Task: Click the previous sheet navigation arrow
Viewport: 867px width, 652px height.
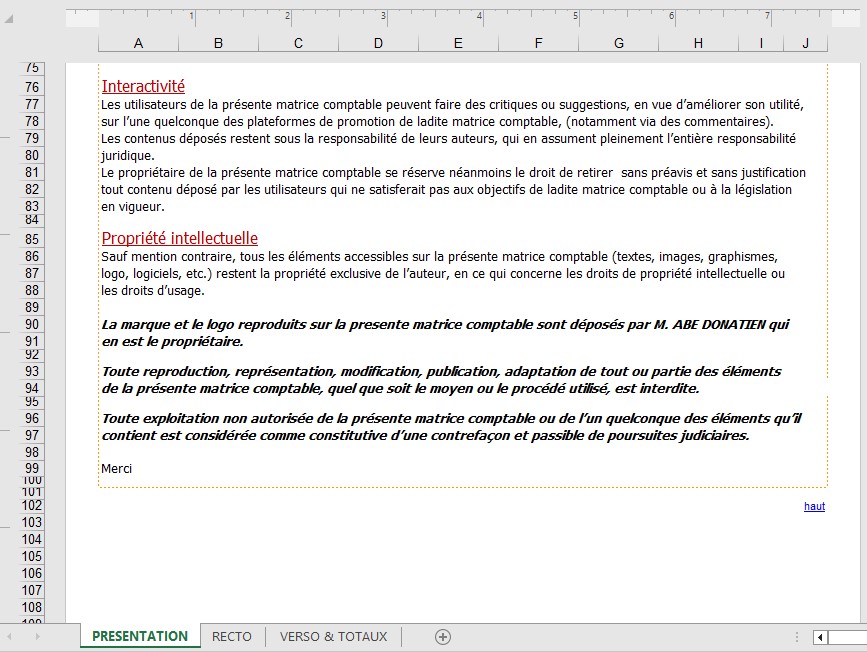Action: pyautogui.click(x=9, y=637)
